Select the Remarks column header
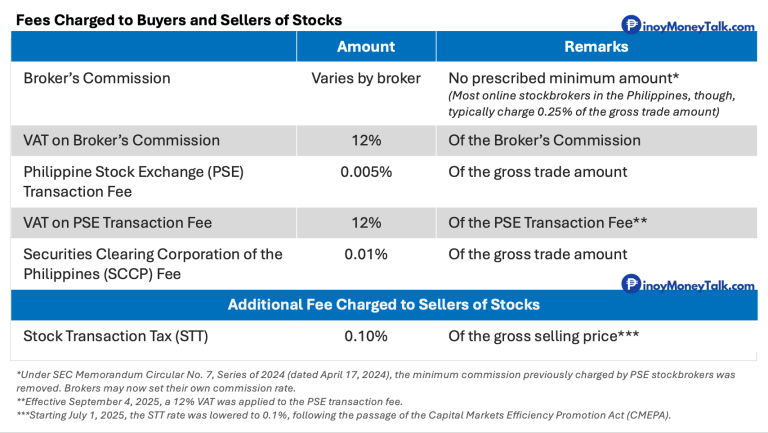768x433 pixels. [596, 47]
